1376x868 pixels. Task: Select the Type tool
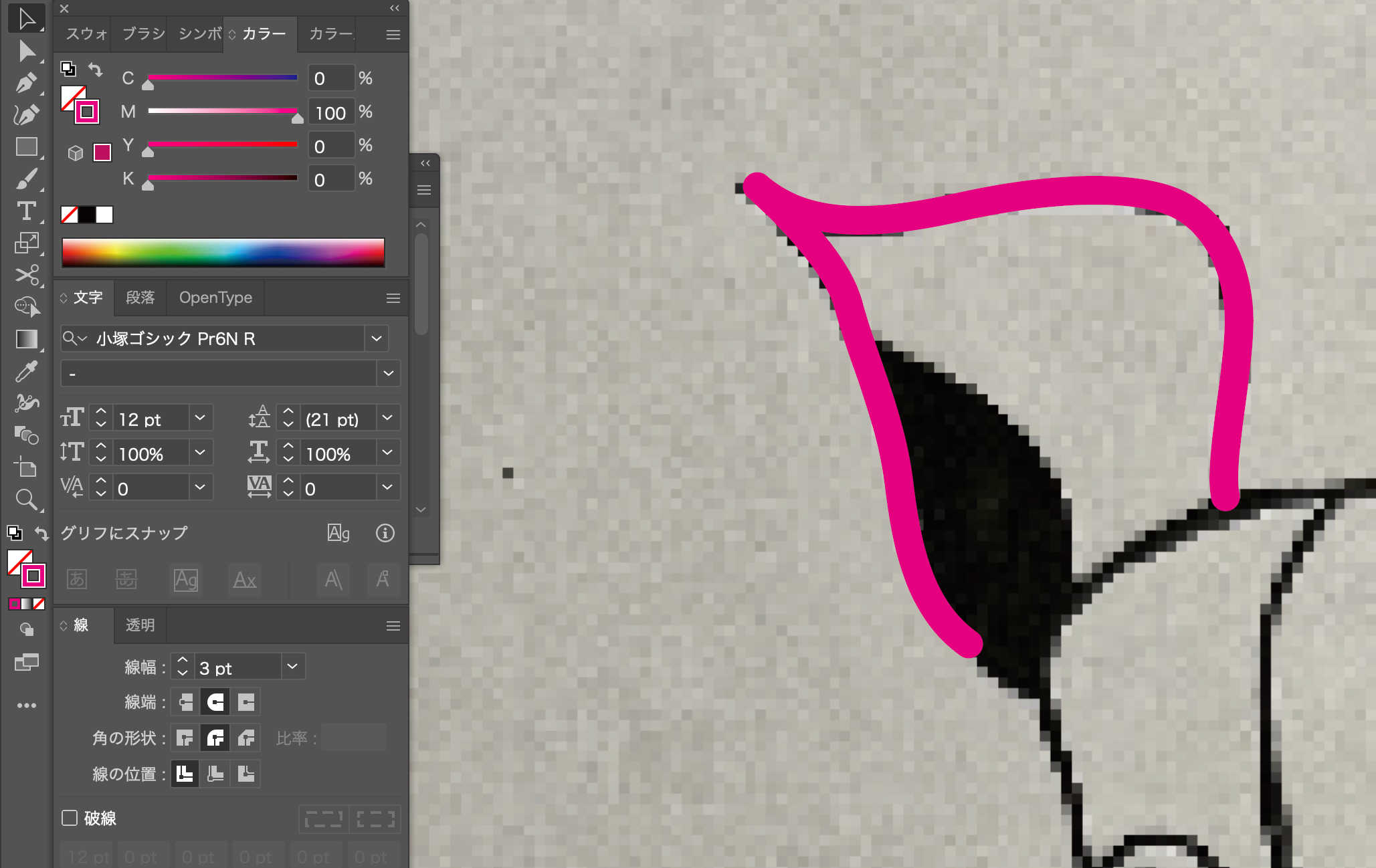(x=25, y=211)
